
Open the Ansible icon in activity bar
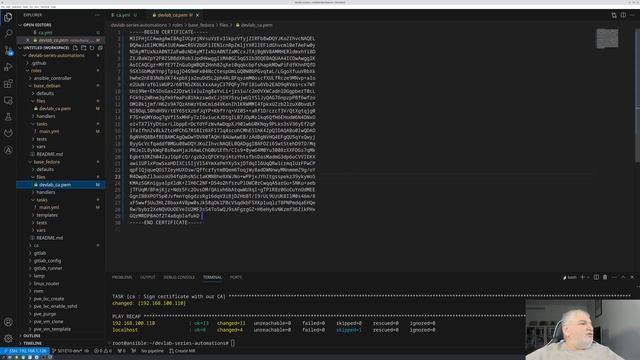click(x=8, y=150)
